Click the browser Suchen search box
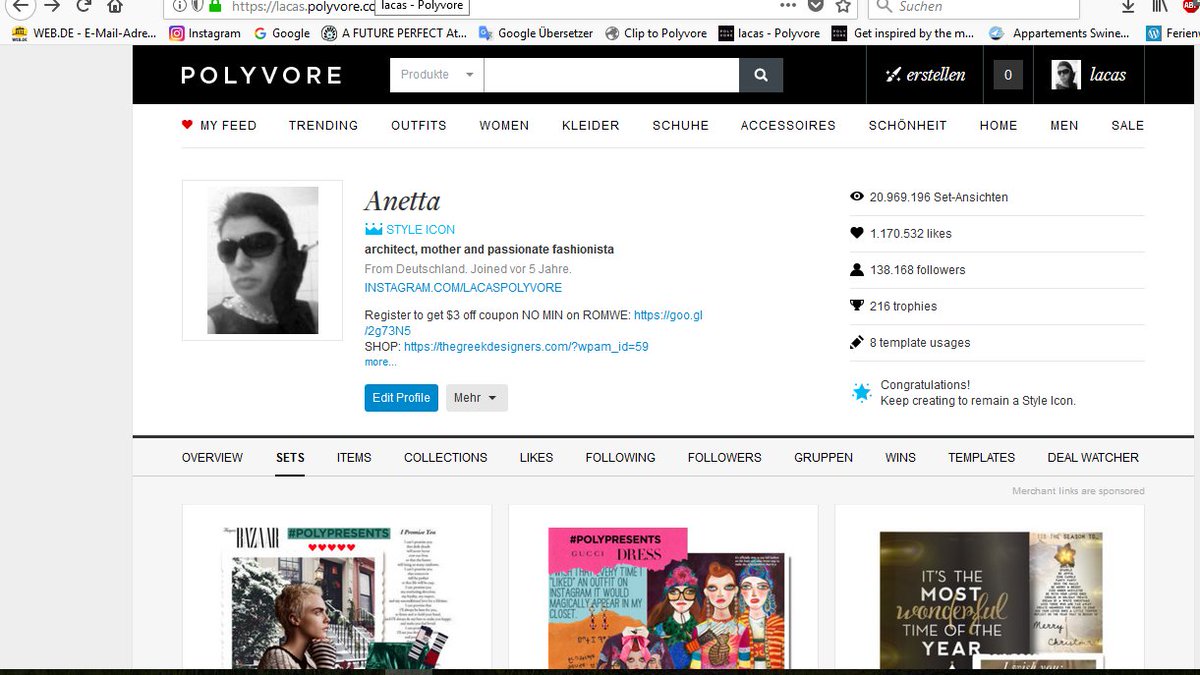The height and width of the screenshot is (675, 1200). point(974,7)
